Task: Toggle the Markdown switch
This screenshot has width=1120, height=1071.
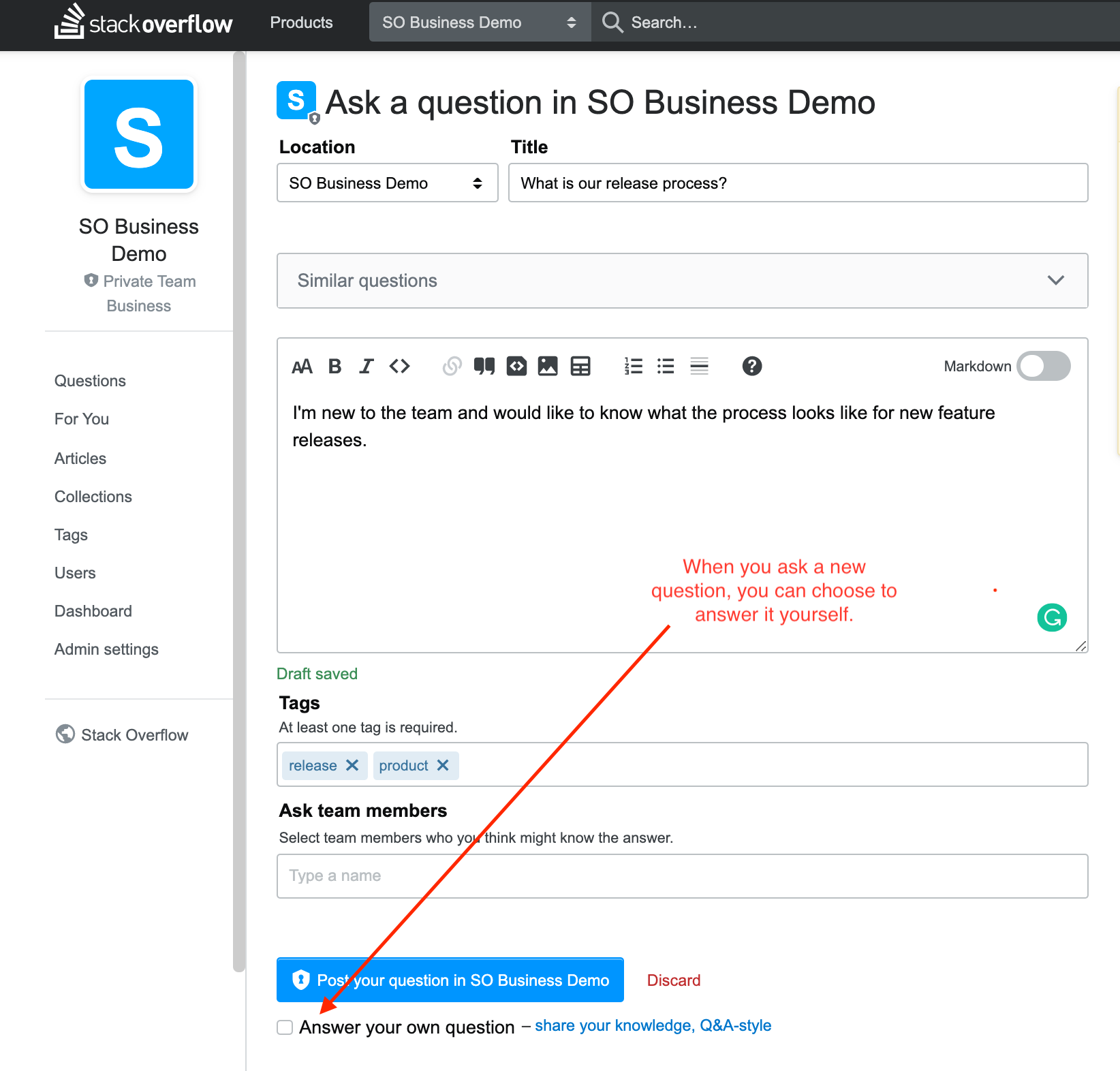Action: (1044, 366)
